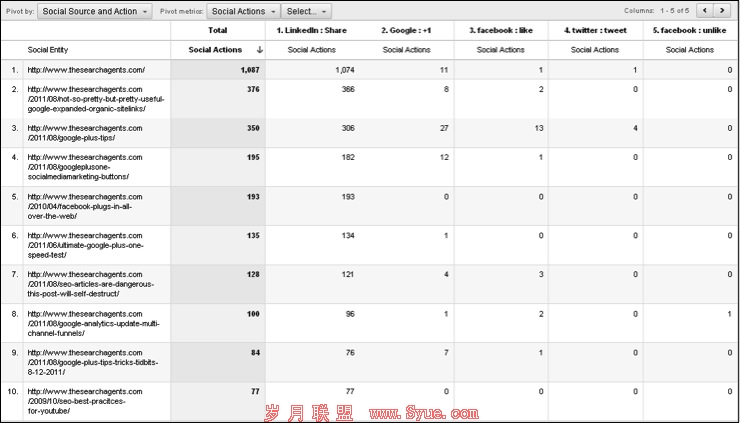This screenshot has width=740, height=423.
Task: Click the Social Actions sort descending arrow
Action: tap(260, 49)
